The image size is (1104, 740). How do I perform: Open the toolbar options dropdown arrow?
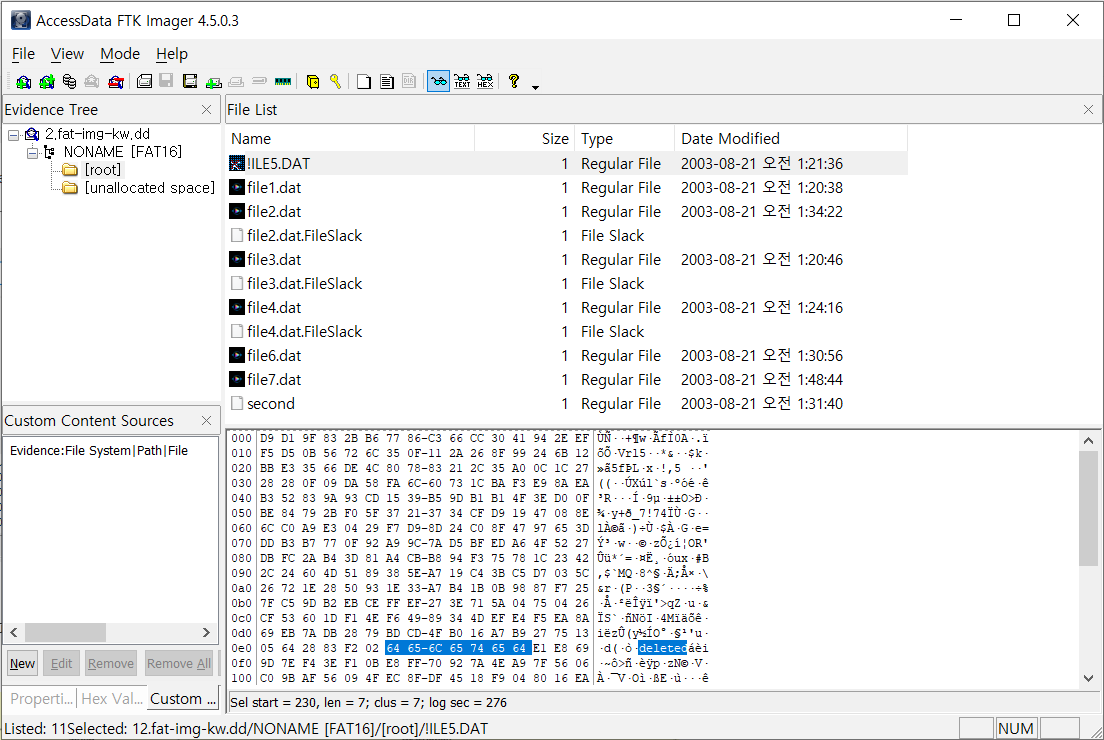point(535,87)
